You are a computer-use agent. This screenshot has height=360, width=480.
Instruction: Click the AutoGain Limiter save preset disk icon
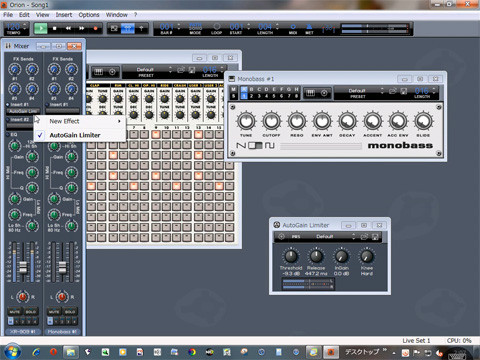click(x=375, y=237)
